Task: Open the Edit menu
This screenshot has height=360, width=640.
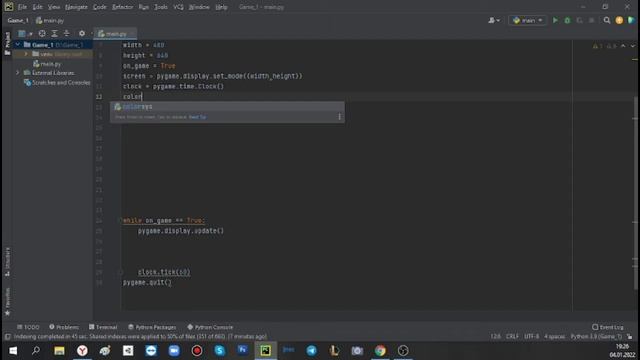Action: pyautogui.click(x=37, y=7)
